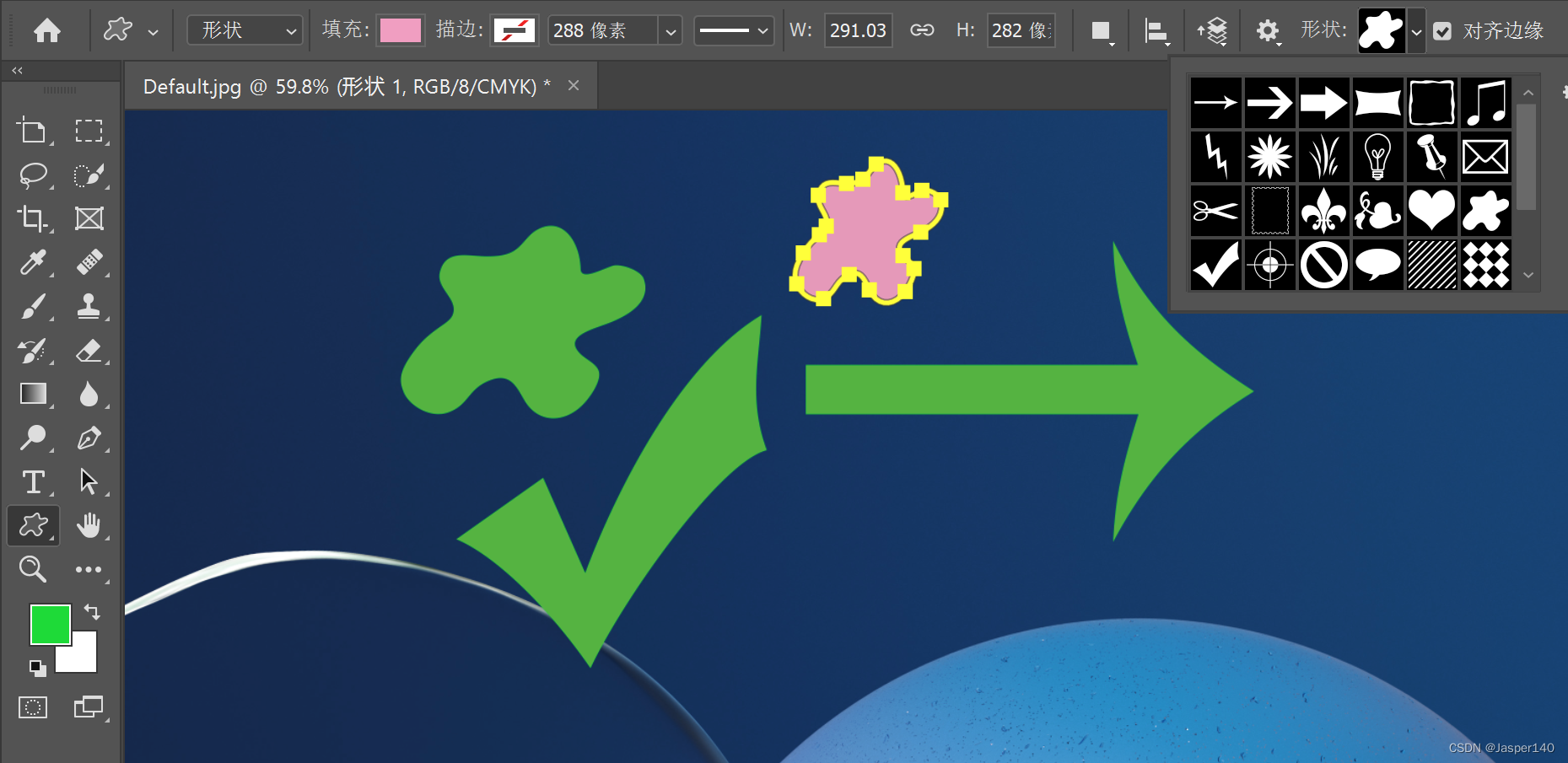Select the Gradient tool

(x=33, y=394)
